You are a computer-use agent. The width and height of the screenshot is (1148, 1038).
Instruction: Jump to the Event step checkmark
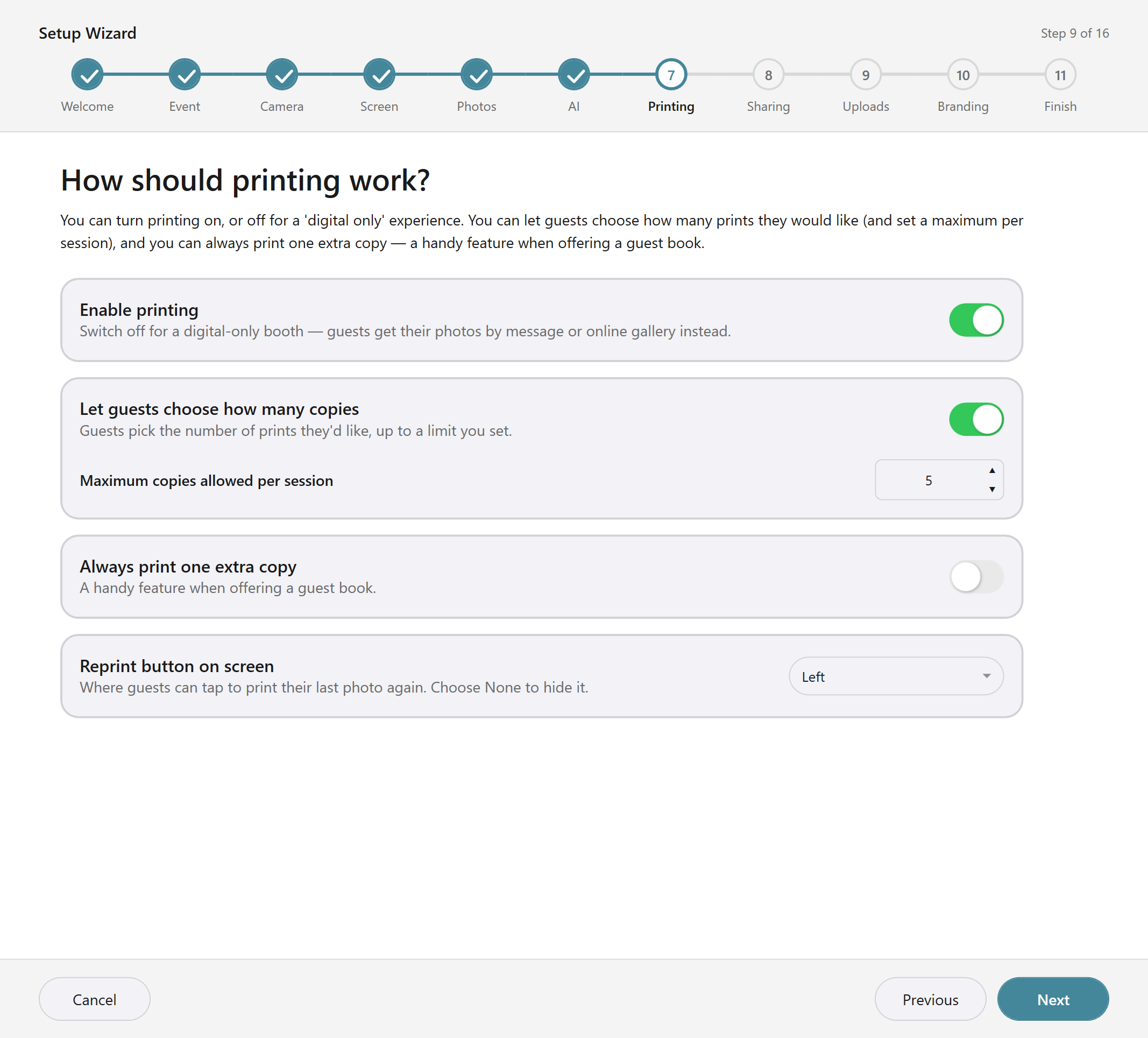tap(185, 75)
